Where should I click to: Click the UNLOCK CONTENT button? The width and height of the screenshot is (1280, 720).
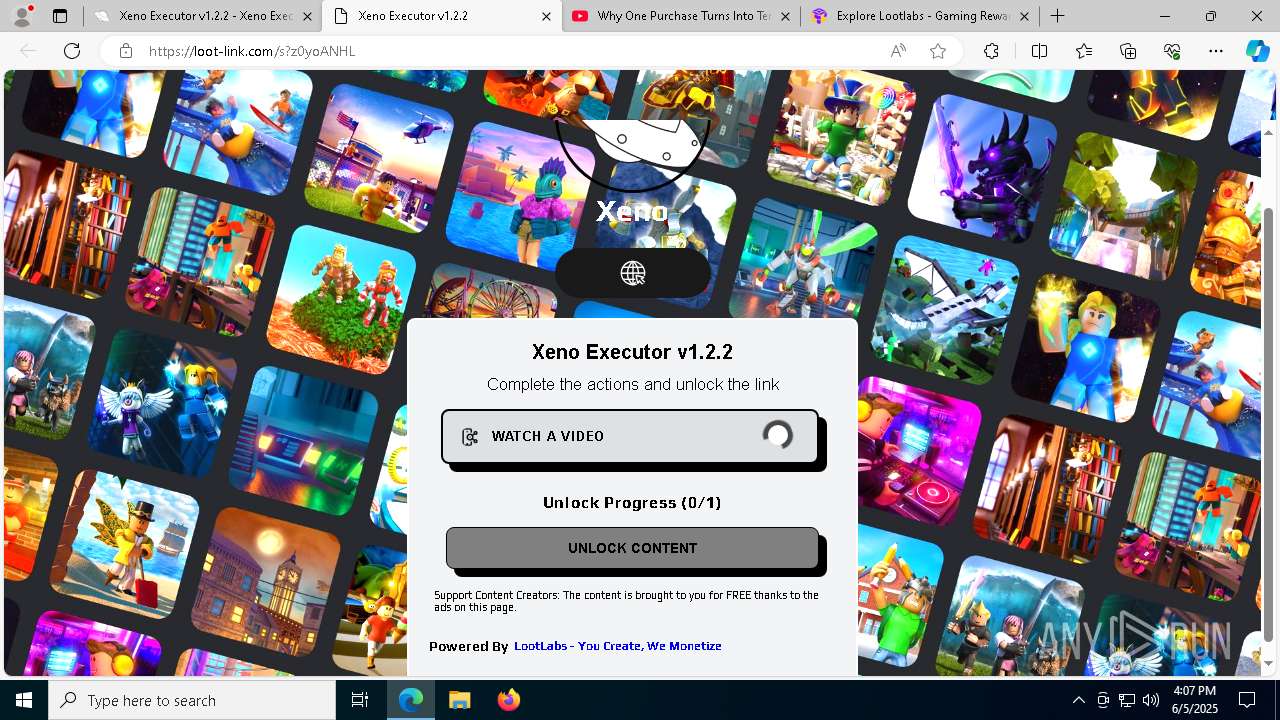(632, 548)
